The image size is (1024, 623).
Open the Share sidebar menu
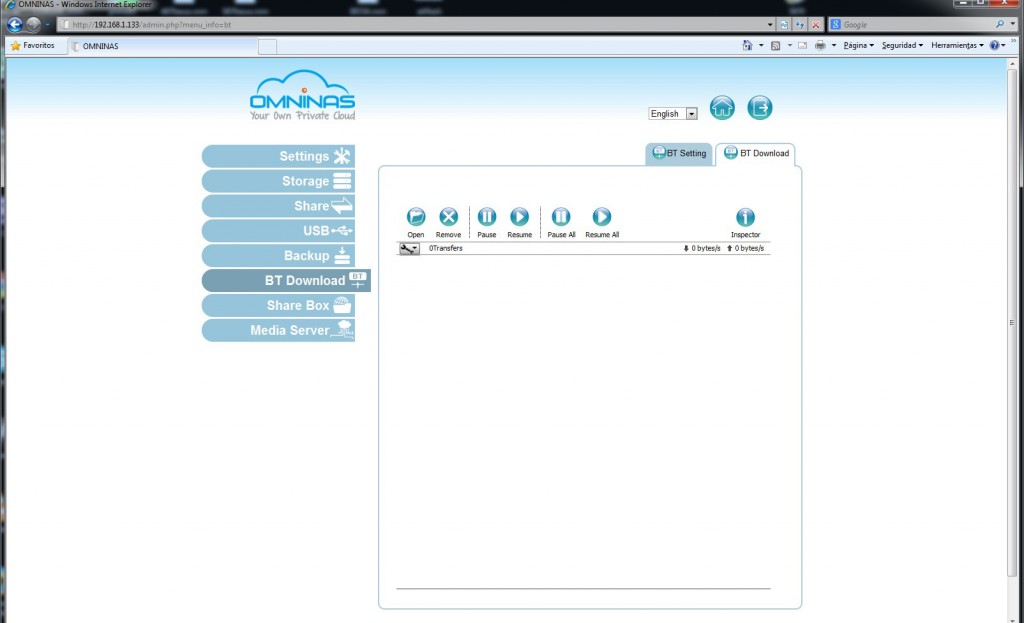coord(278,206)
